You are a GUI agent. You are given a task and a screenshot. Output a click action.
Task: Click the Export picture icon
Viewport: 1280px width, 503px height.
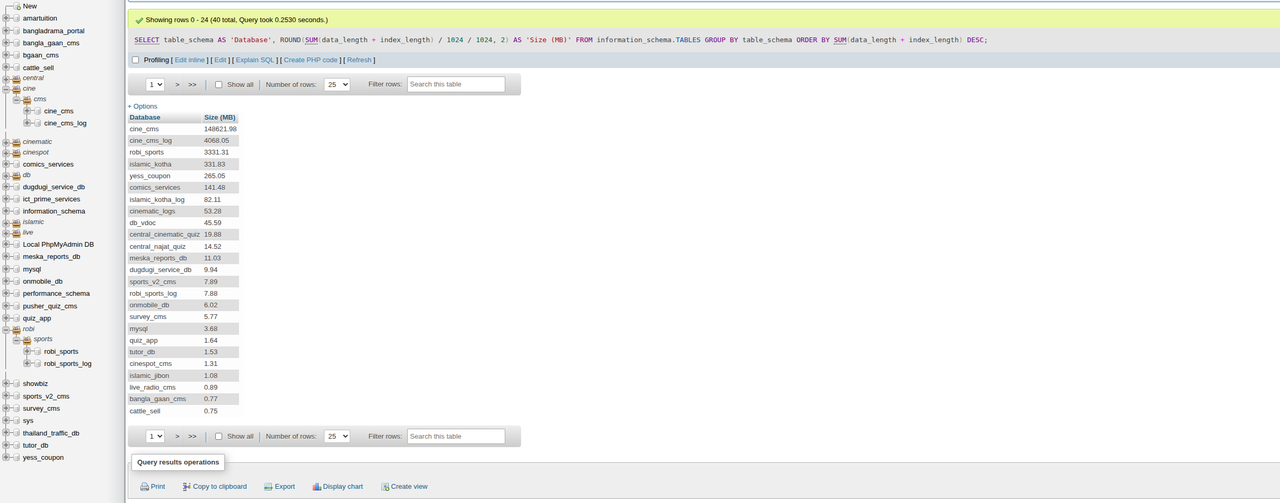(268, 487)
